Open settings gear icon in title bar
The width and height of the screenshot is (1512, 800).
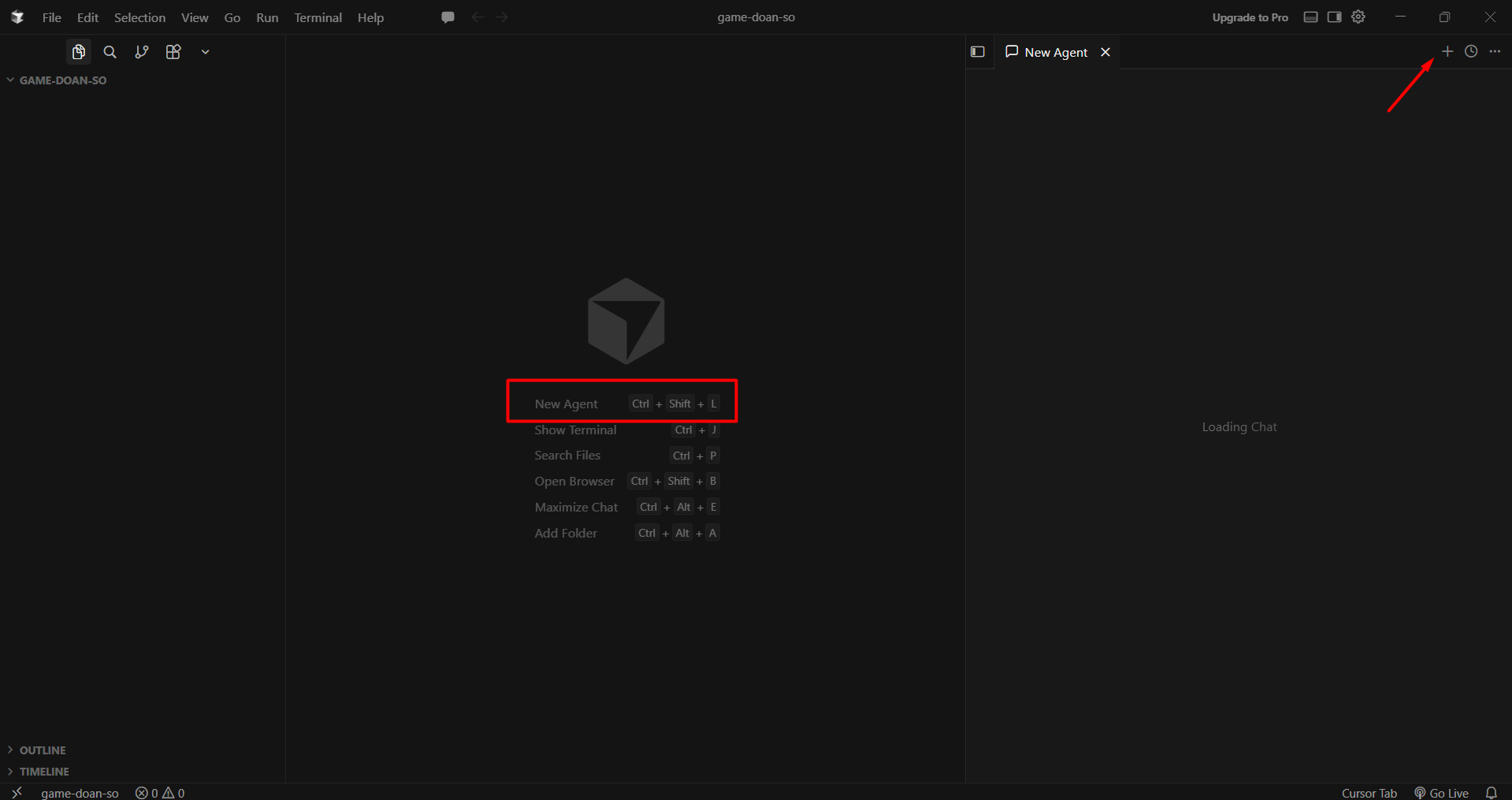(1358, 17)
